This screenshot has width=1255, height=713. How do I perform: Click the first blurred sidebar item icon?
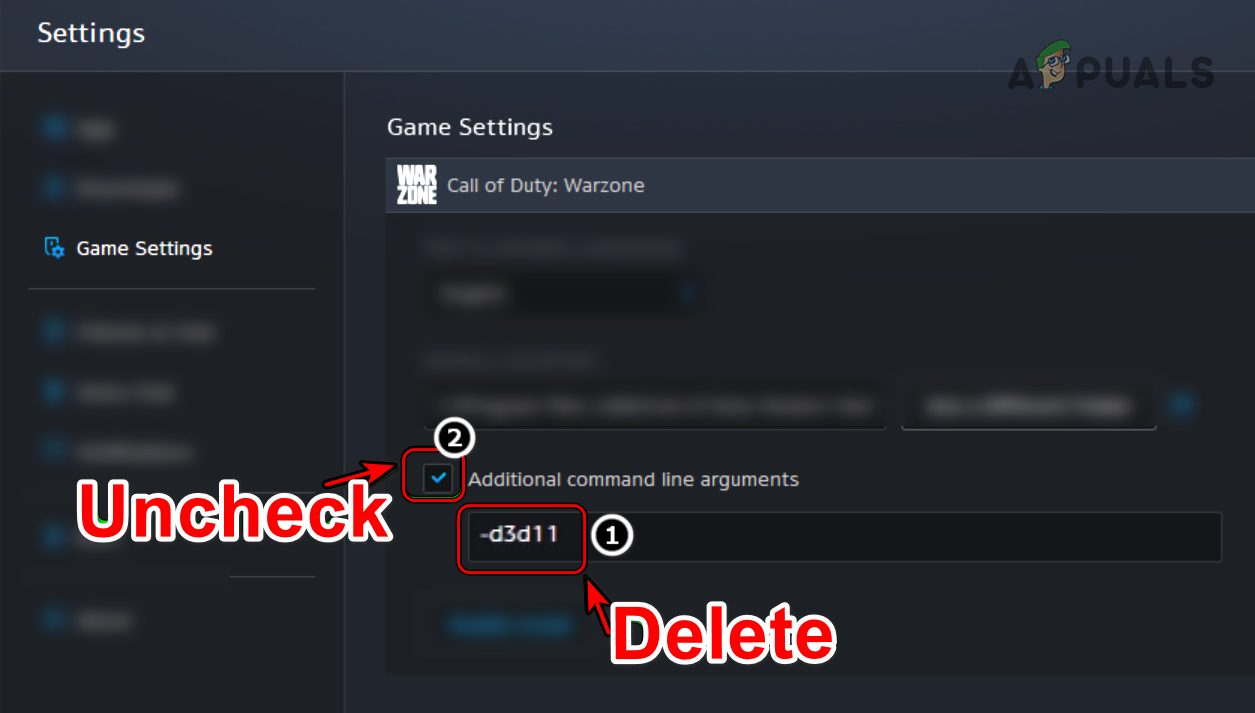(x=54, y=128)
